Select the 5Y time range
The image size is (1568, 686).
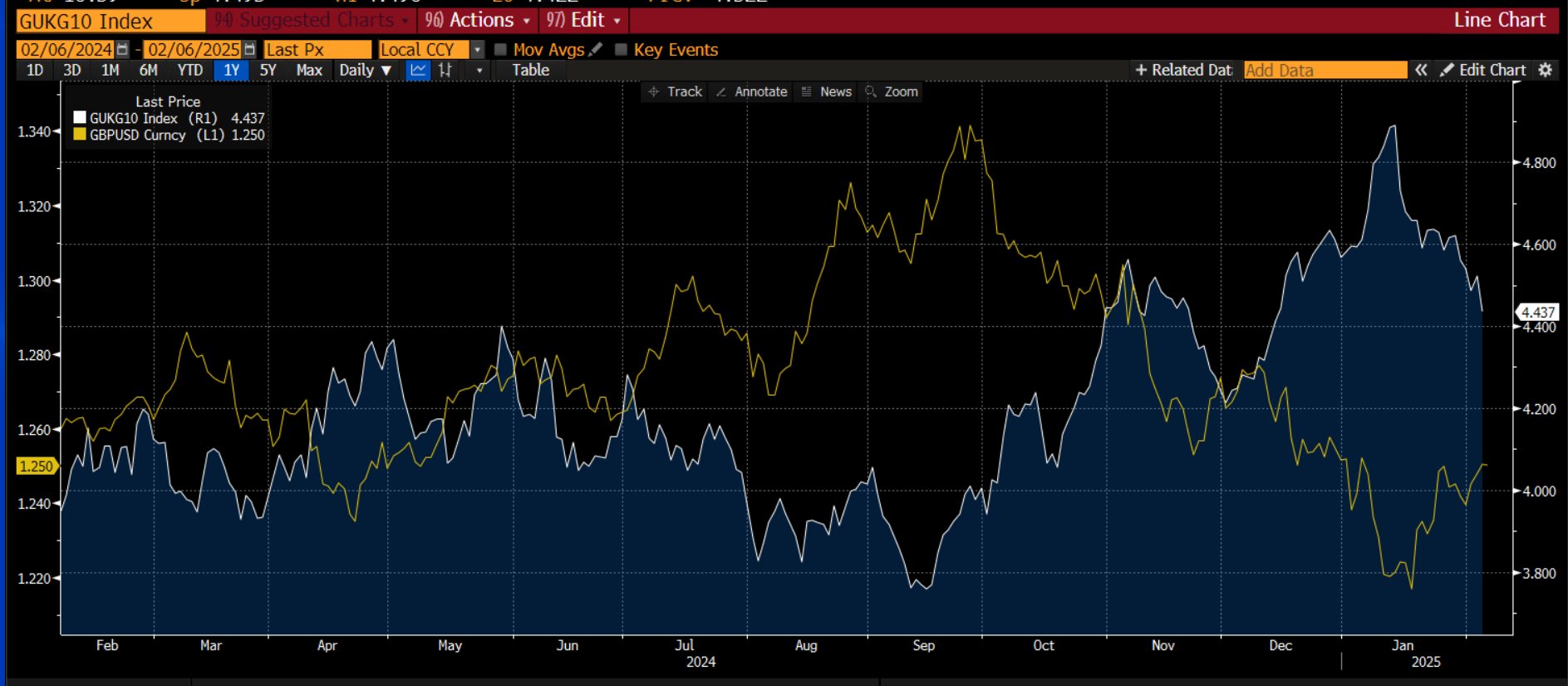(x=268, y=71)
